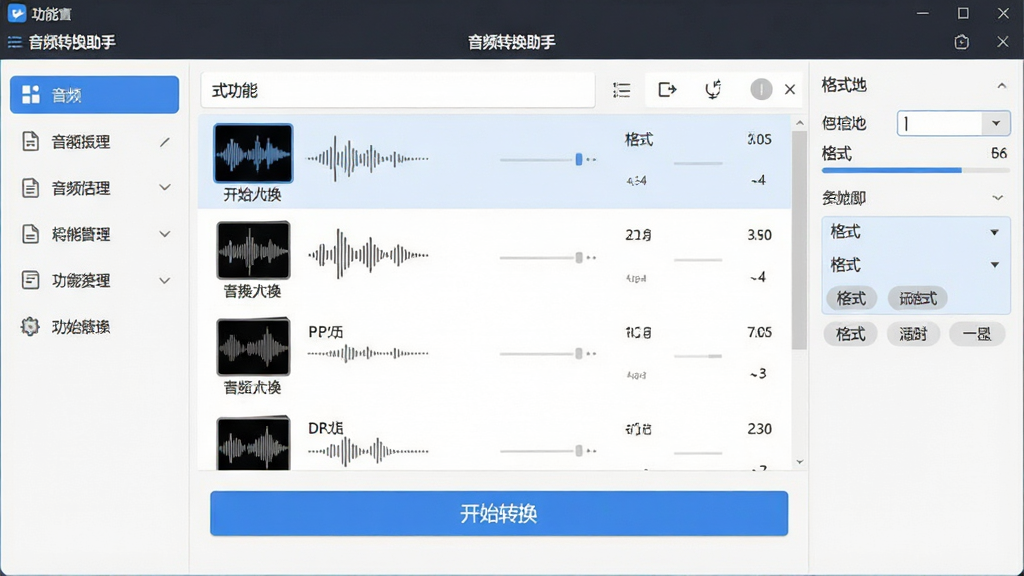Switch to list view using the toolbar list icon
This screenshot has width=1024, height=576.
622,90
